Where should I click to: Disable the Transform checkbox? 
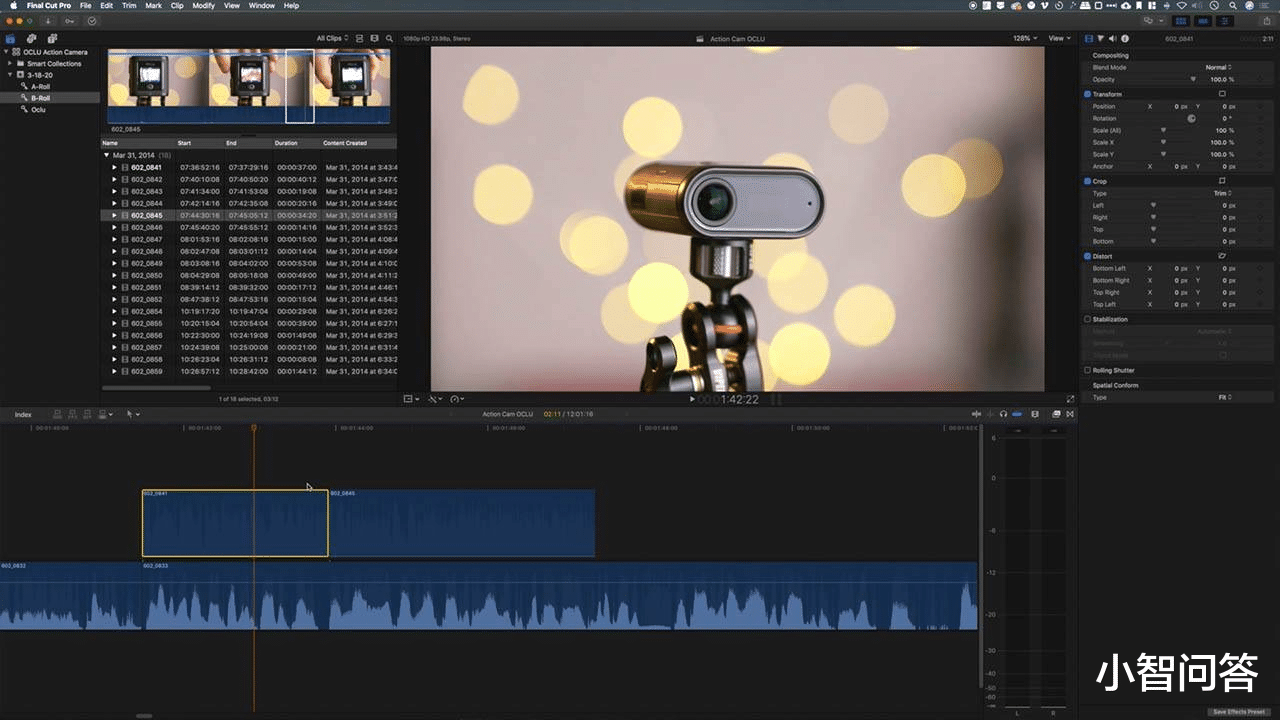pyautogui.click(x=1088, y=94)
